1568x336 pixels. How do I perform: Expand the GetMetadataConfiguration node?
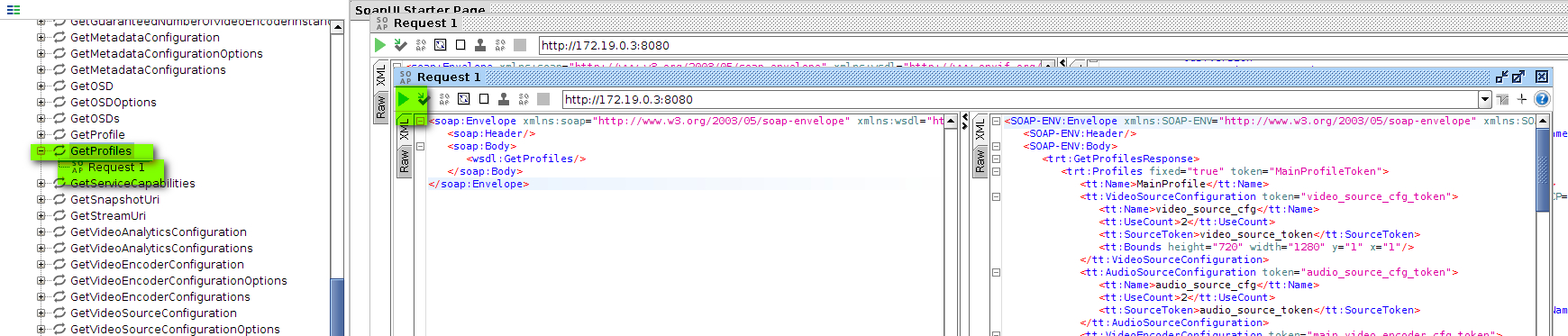click(41, 38)
